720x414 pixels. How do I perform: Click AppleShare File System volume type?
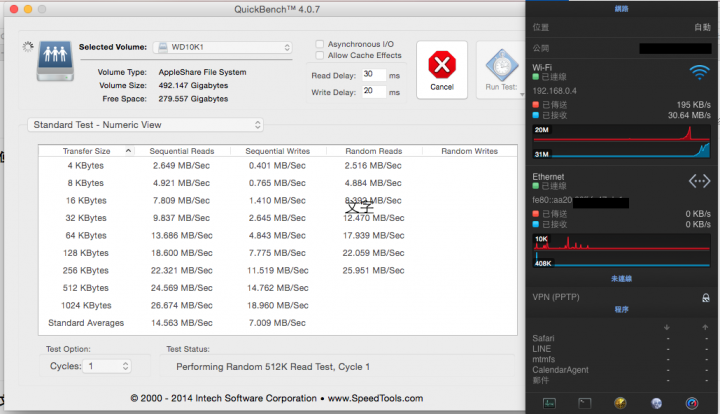[x=202, y=72]
